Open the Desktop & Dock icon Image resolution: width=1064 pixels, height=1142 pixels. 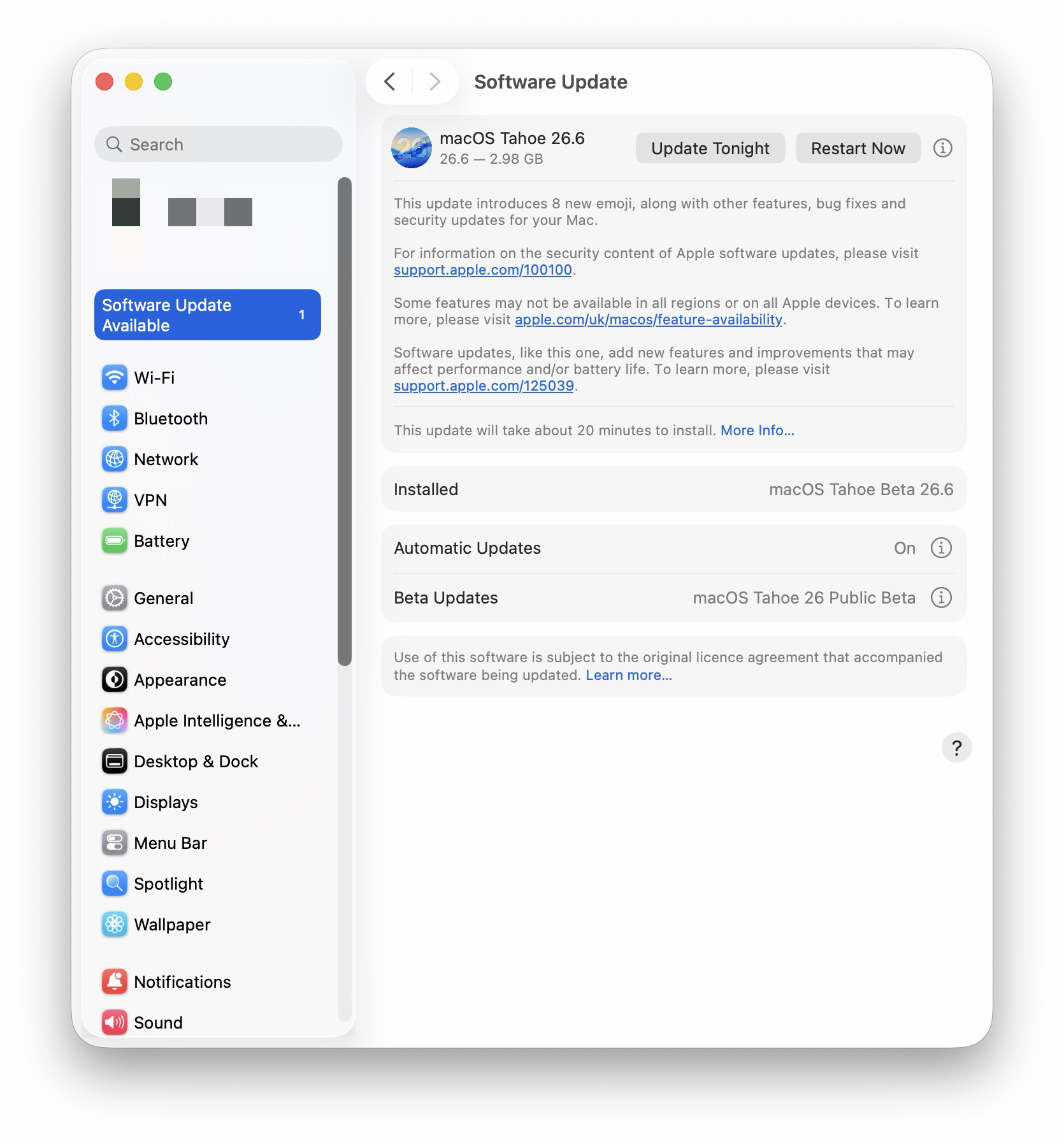(115, 761)
